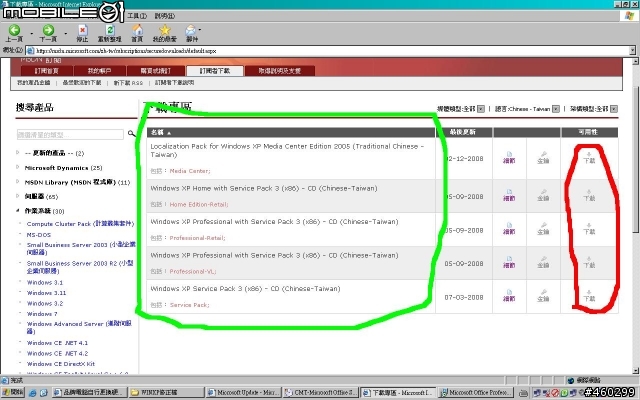Click the Windows CE DirectX Kit link
640x400 pixels.
click(x=60, y=364)
